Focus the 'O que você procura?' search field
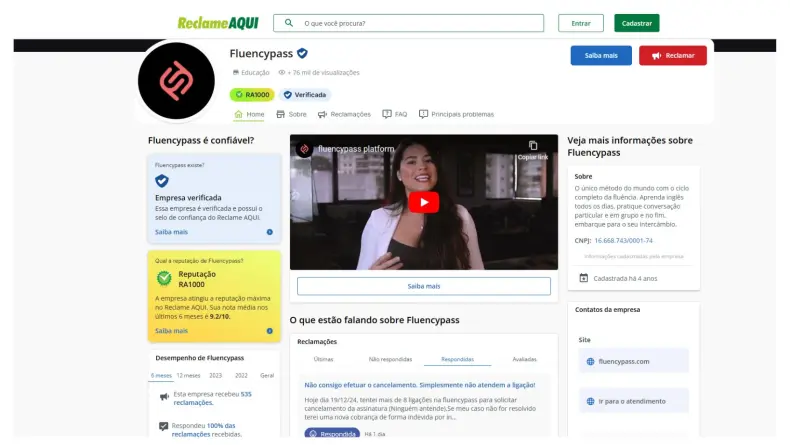 point(409,23)
